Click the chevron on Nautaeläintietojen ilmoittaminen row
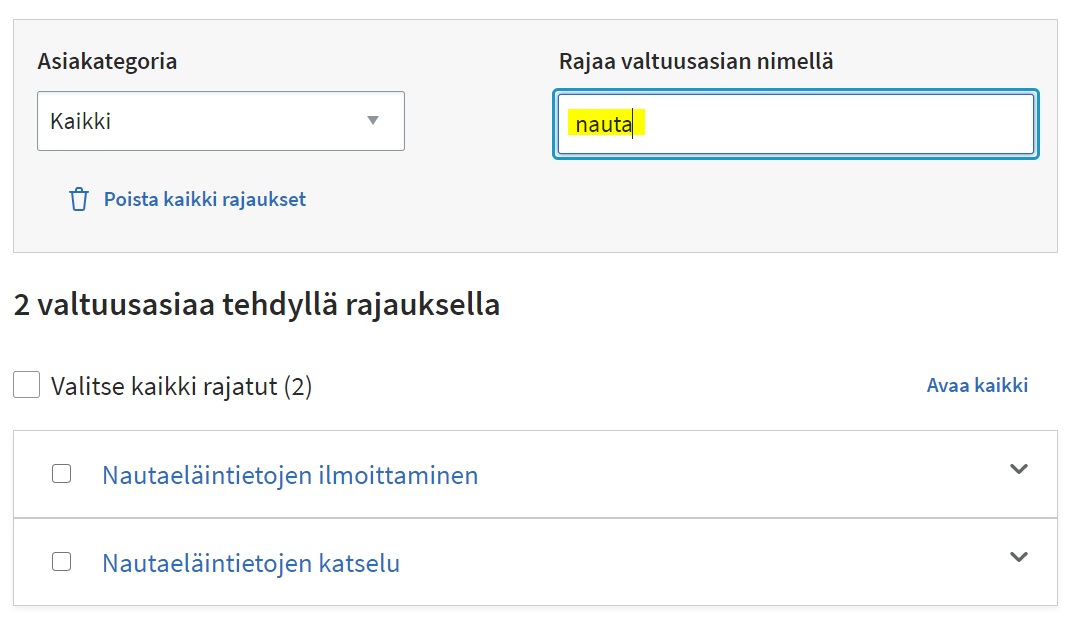This screenshot has width=1075, height=618. click(1017, 467)
